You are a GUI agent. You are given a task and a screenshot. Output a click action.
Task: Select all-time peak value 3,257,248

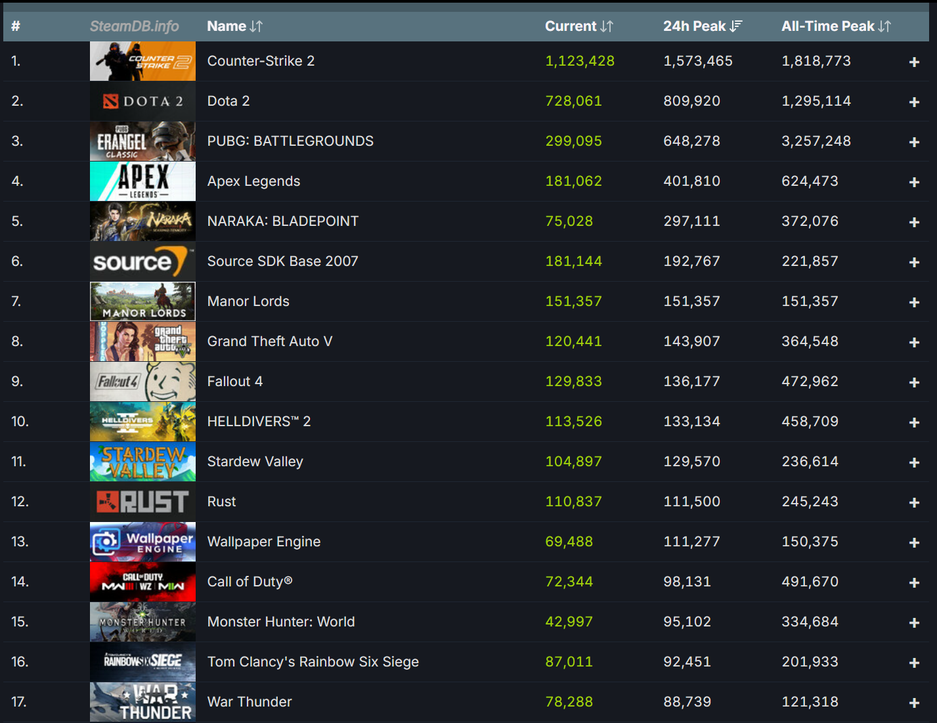(816, 141)
